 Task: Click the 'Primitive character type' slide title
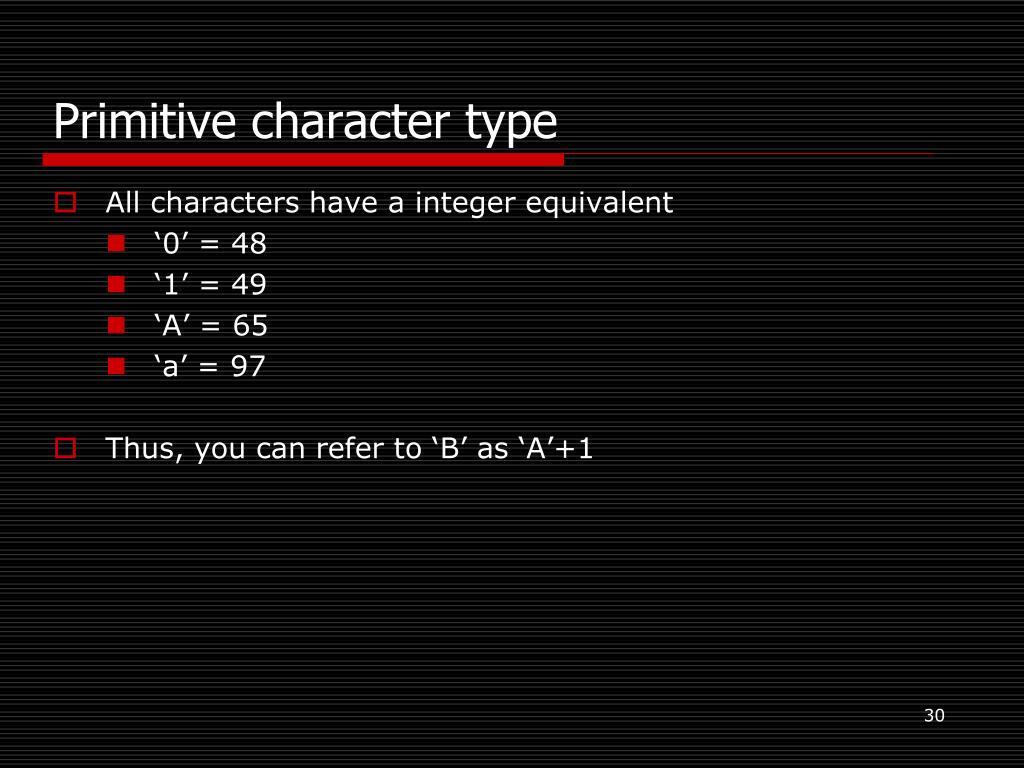click(305, 122)
